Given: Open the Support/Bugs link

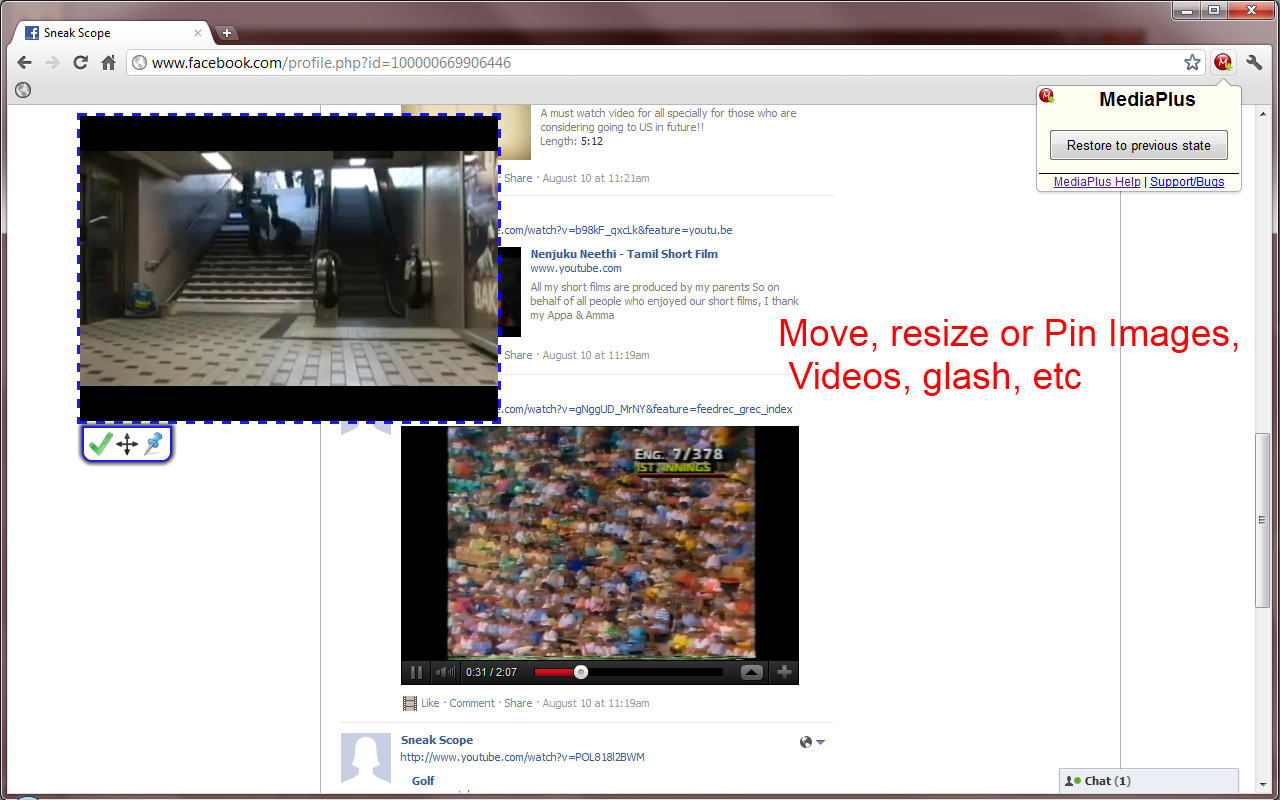Looking at the screenshot, I should (x=1187, y=182).
